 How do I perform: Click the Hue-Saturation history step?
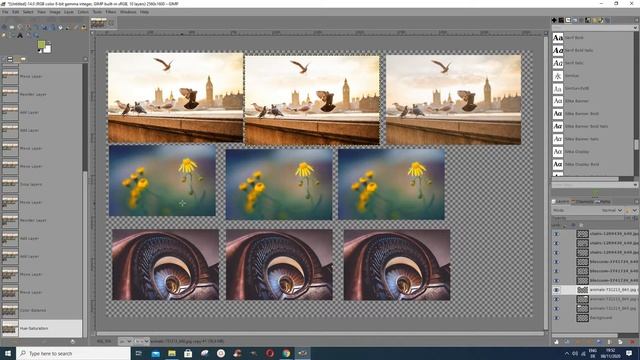coord(41,328)
